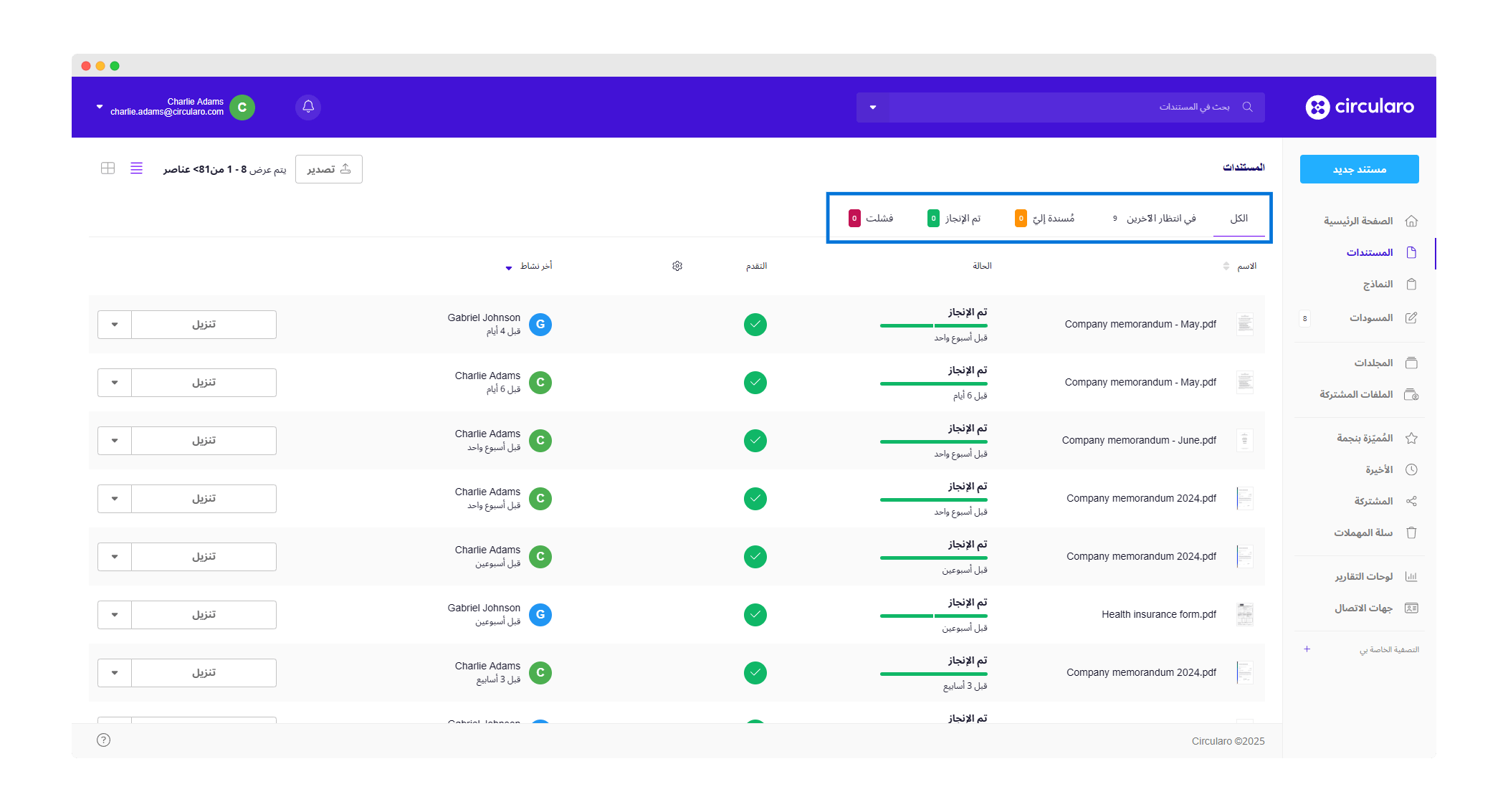Image resolution: width=1508 pixels, height=812 pixels.
Task: Open جهات الاتصال (contacts) icon
Action: (1412, 608)
